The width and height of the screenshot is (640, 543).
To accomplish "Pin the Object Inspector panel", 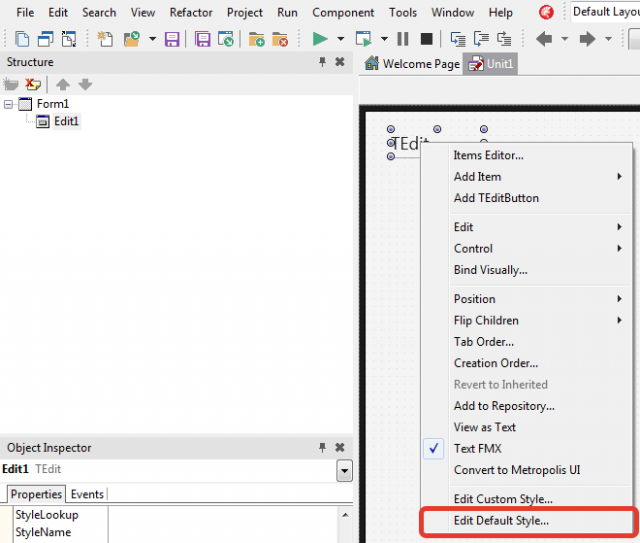I will pos(322,448).
